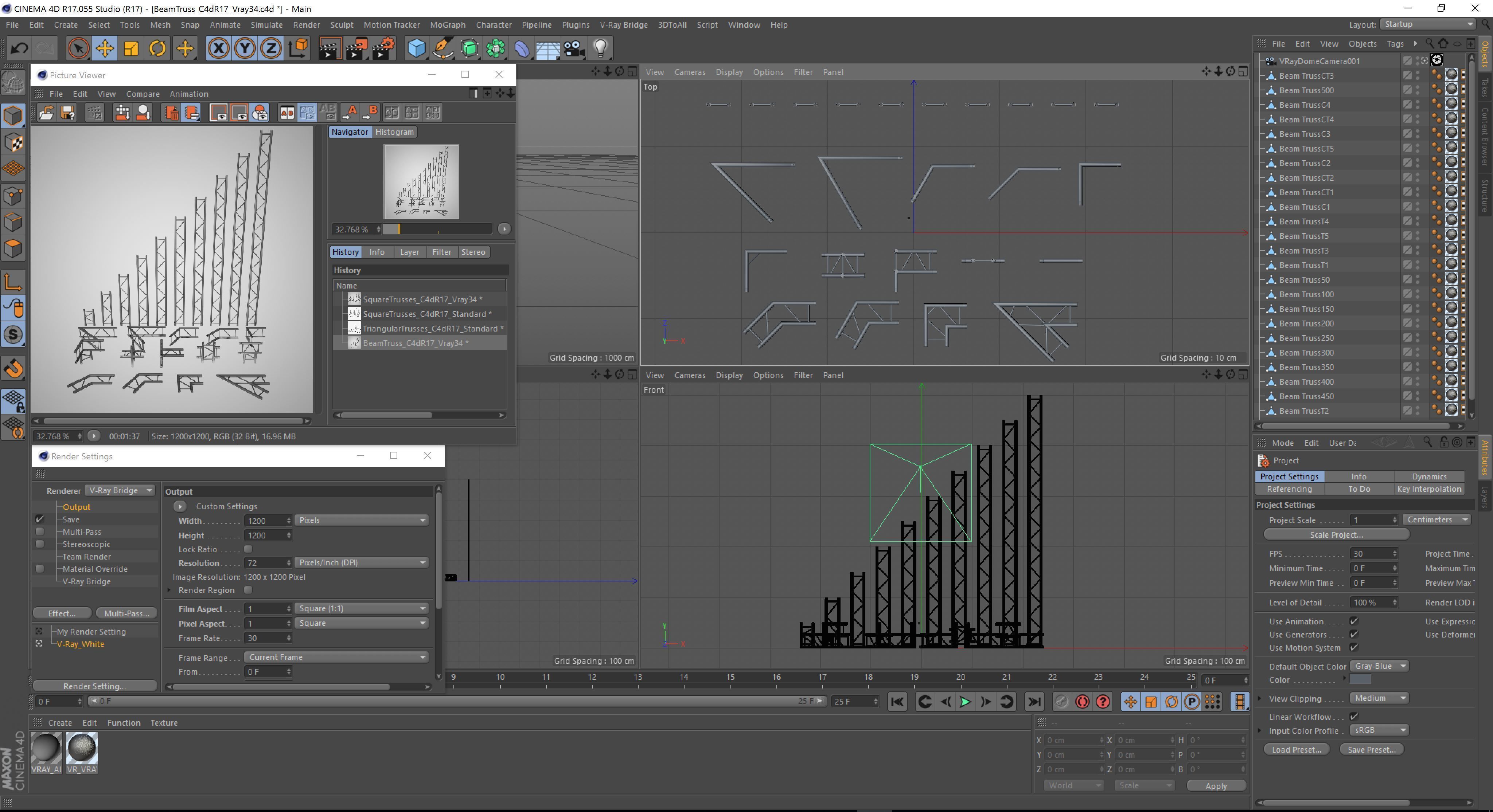Uncheck the Linear Workflow checkbox
This screenshot has width=1493, height=812.
1354,717
